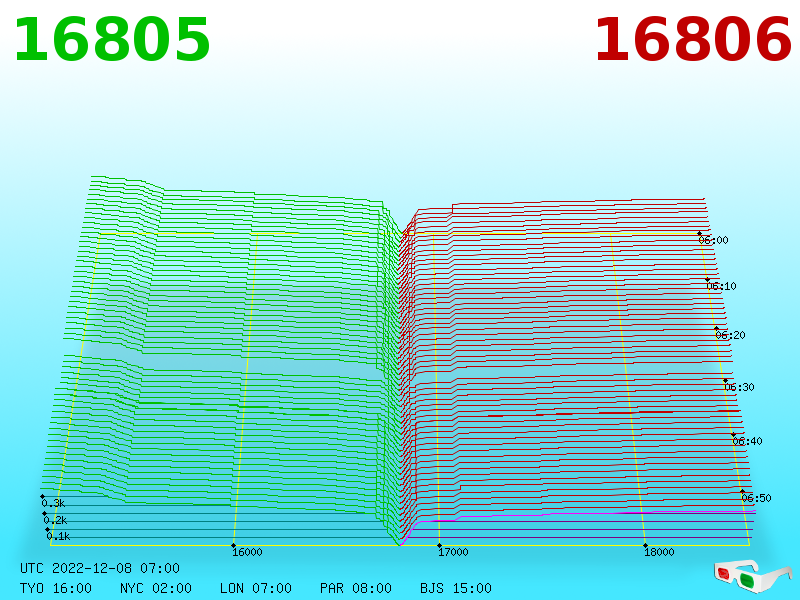Viewport: 800px width, 600px height.
Task: Select the 06:40 time axis label
Action: 747,441
